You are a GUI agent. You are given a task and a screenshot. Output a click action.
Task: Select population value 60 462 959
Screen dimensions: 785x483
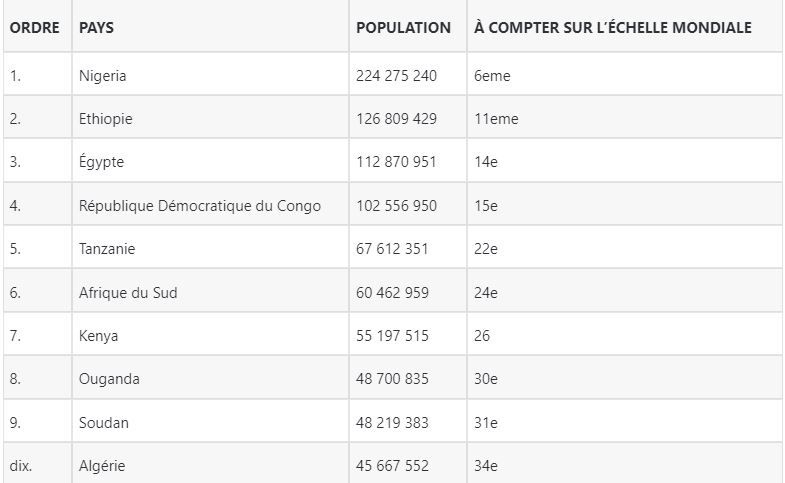[392, 292]
